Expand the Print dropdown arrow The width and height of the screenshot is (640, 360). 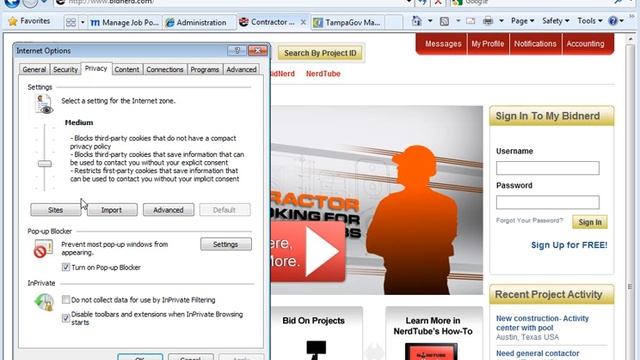pyautogui.click(x=501, y=21)
